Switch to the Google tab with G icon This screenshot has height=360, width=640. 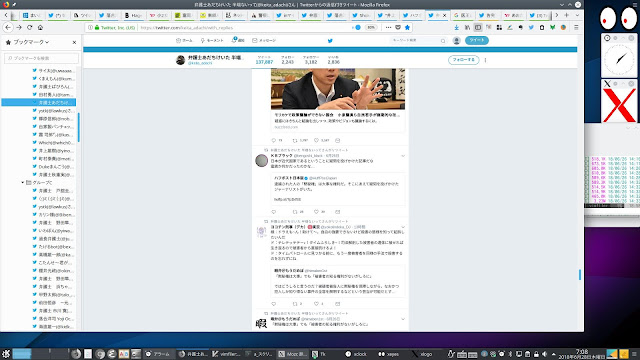[x=463, y=15]
